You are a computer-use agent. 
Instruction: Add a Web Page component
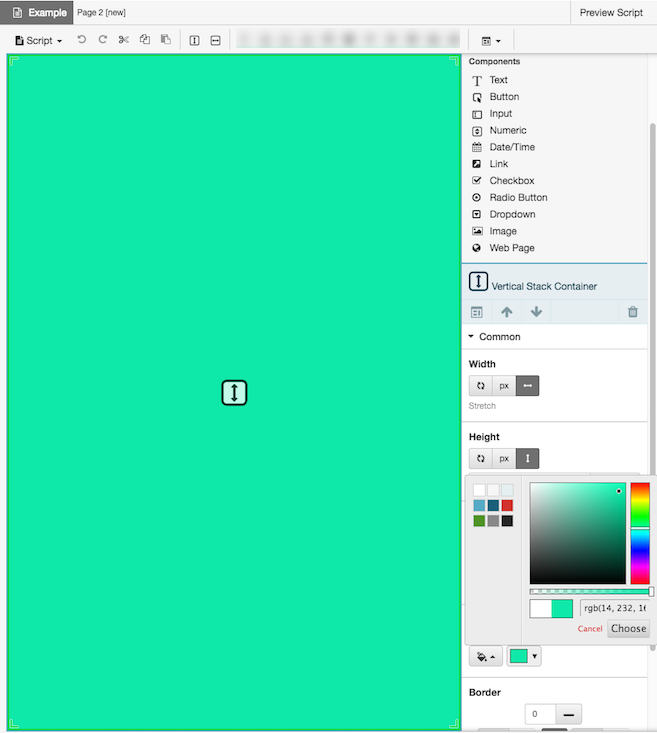tap(512, 248)
